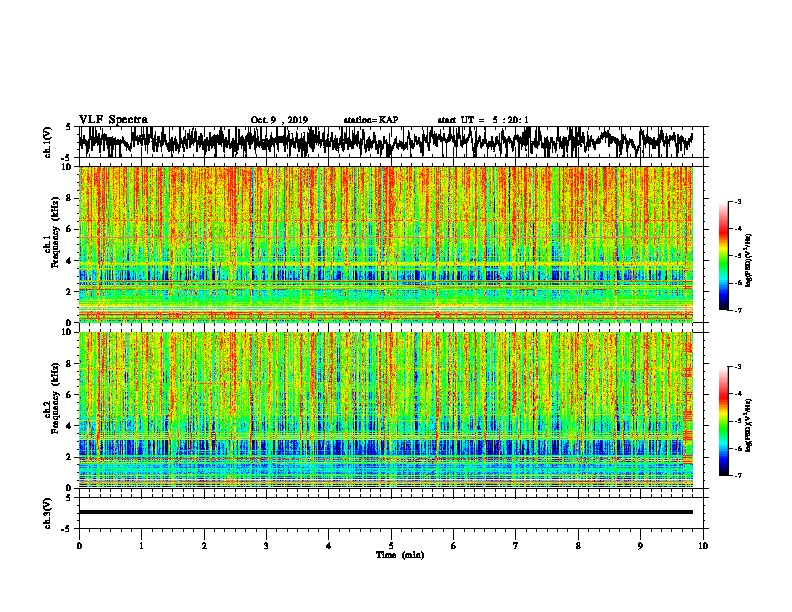Image resolution: width=792 pixels, height=612 pixels.
Task: Click the "-3" label on ch.2 color scale
Action: click(x=738, y=367)
